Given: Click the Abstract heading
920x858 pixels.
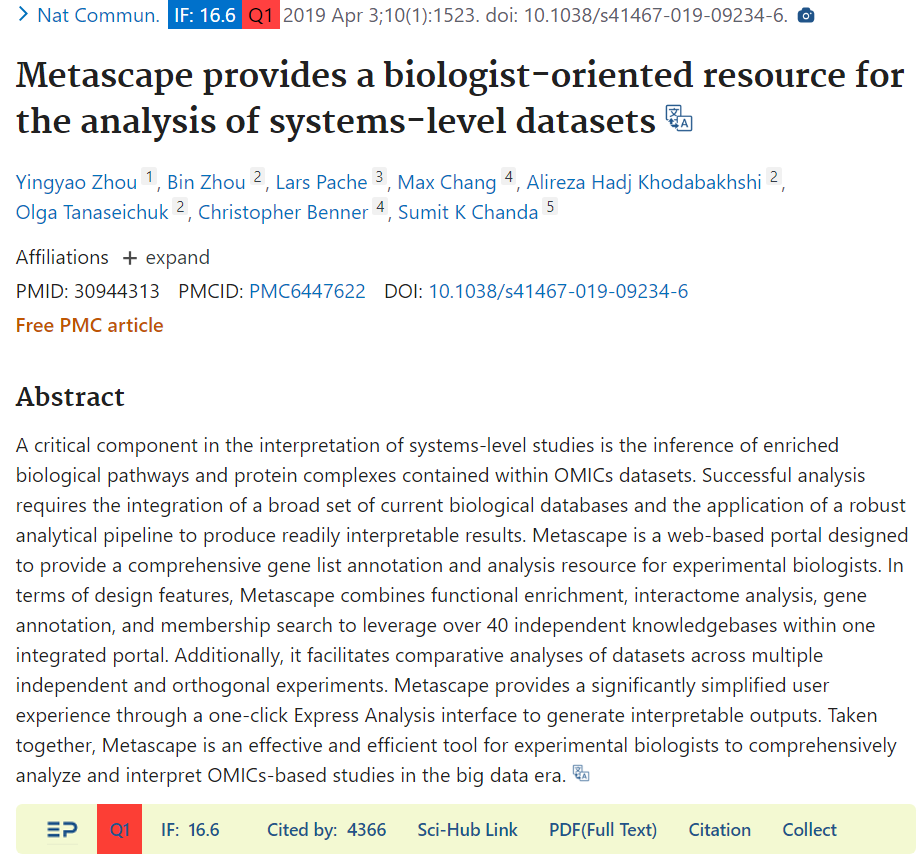Looking at the screenshot, I should tap(70, 397).
